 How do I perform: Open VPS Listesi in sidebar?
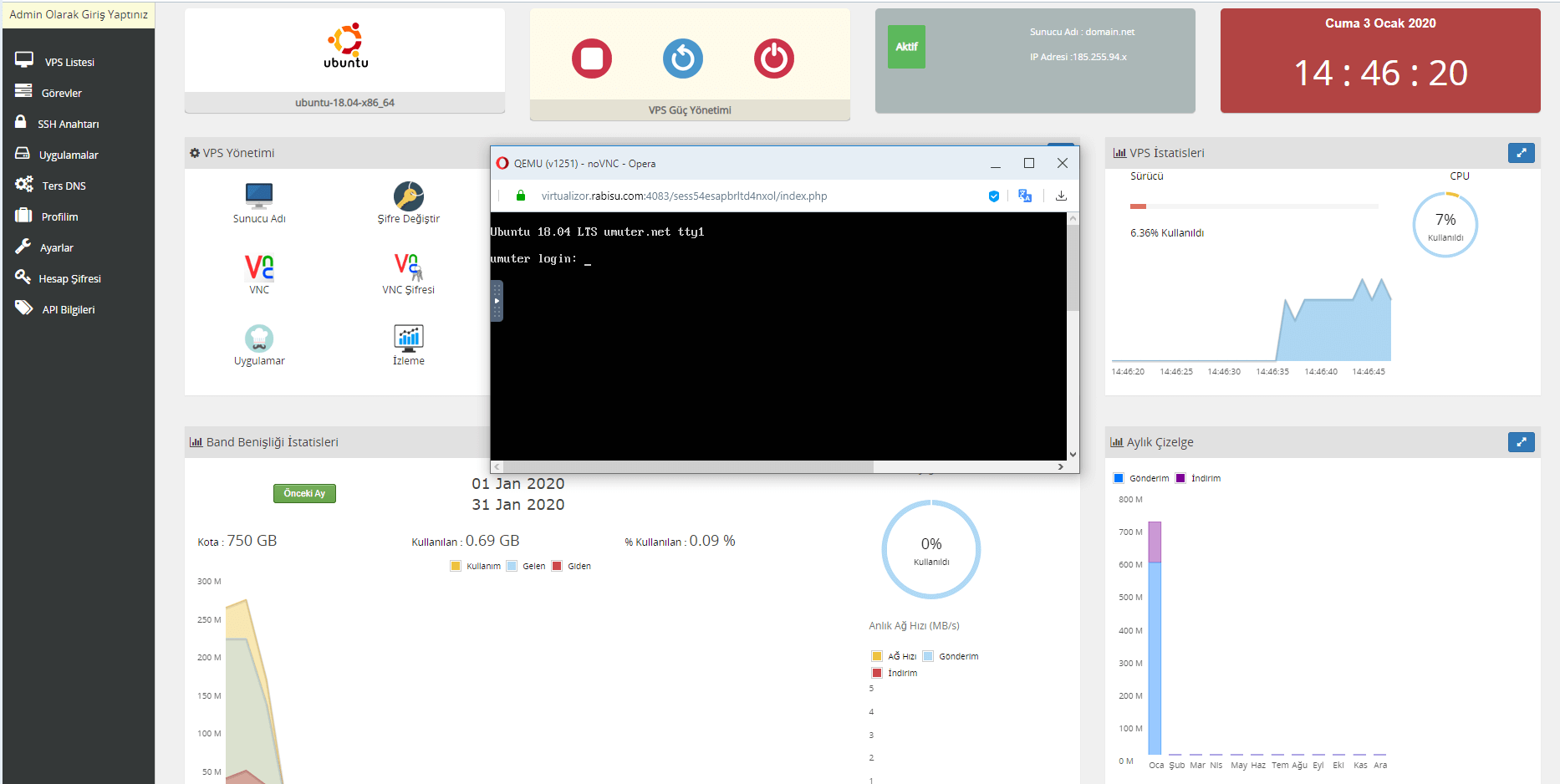coord(69,62)
